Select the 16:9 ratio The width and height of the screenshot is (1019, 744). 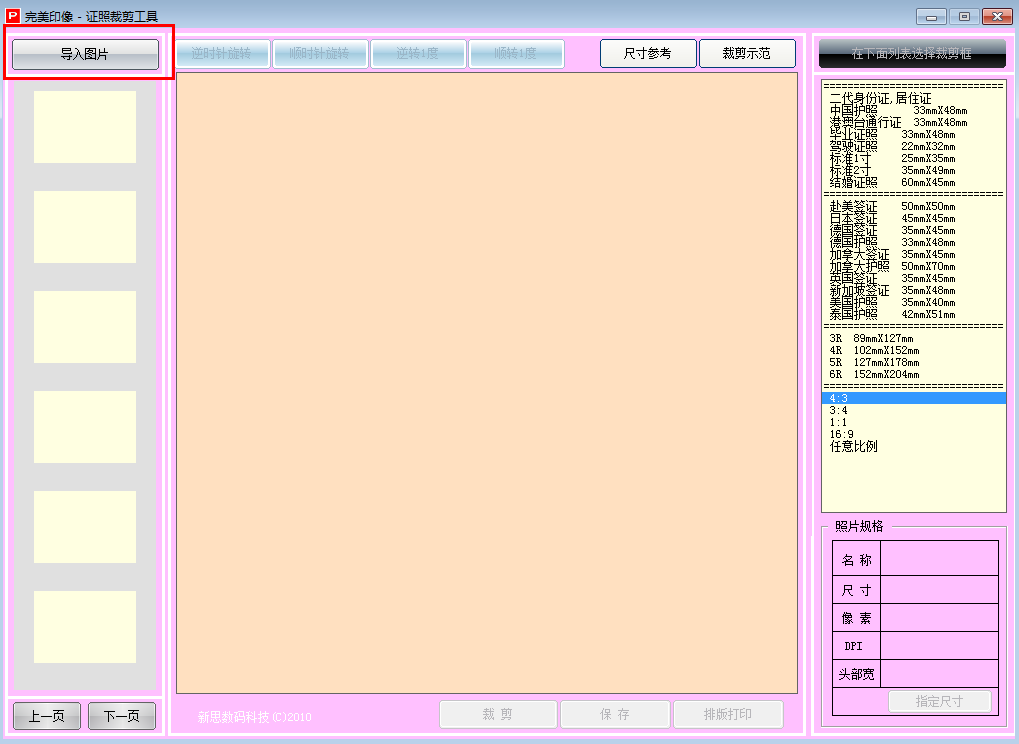click(914, 435)
